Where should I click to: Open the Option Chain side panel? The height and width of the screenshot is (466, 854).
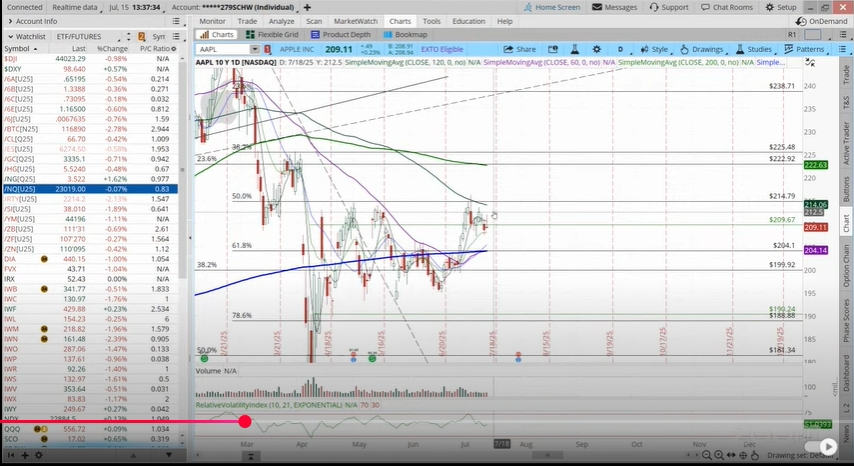(x=846, y=266)
